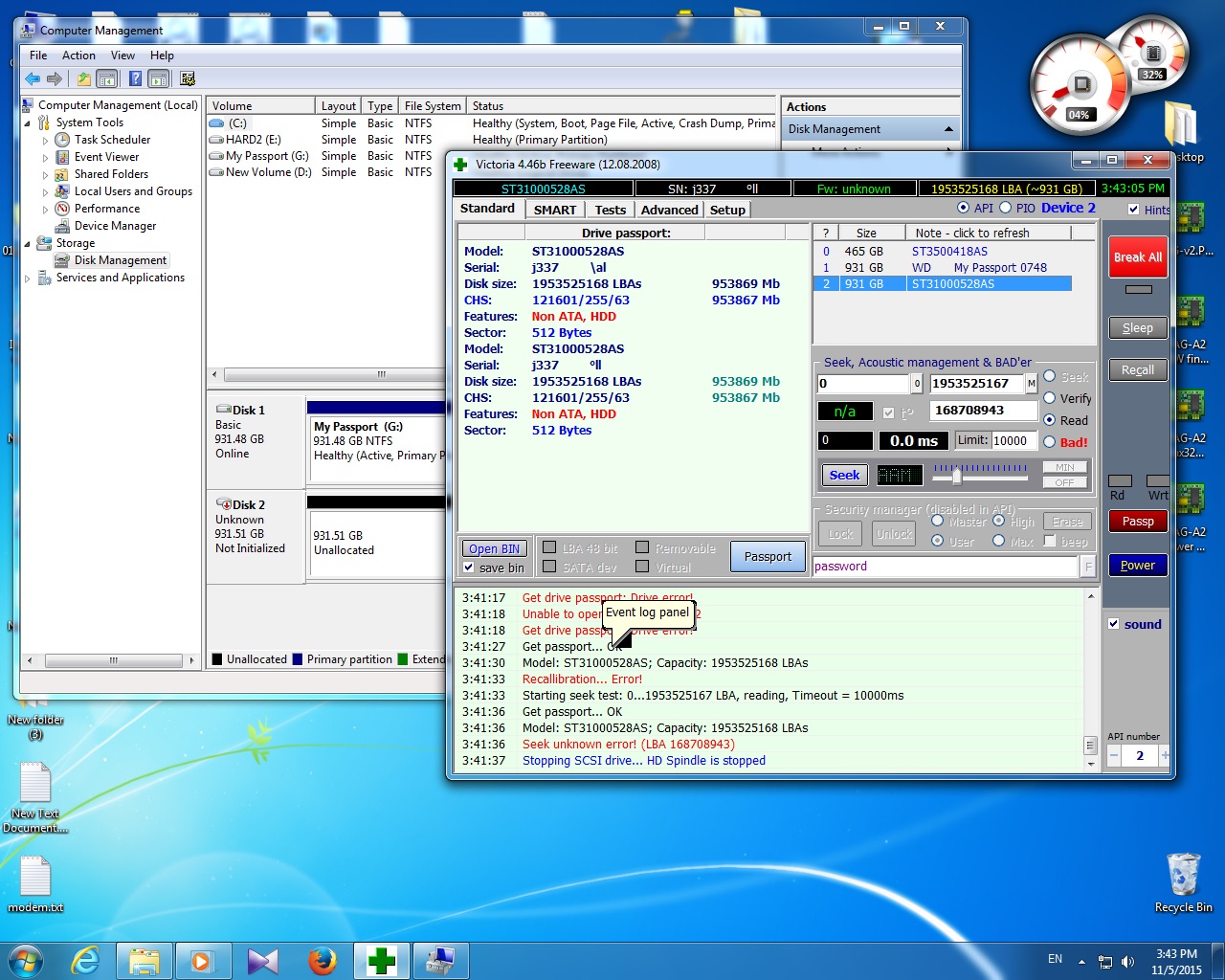Viewport: 1225px width, 980px height.
Task: Collapse the Storage tree node
Action: [27, 244]
